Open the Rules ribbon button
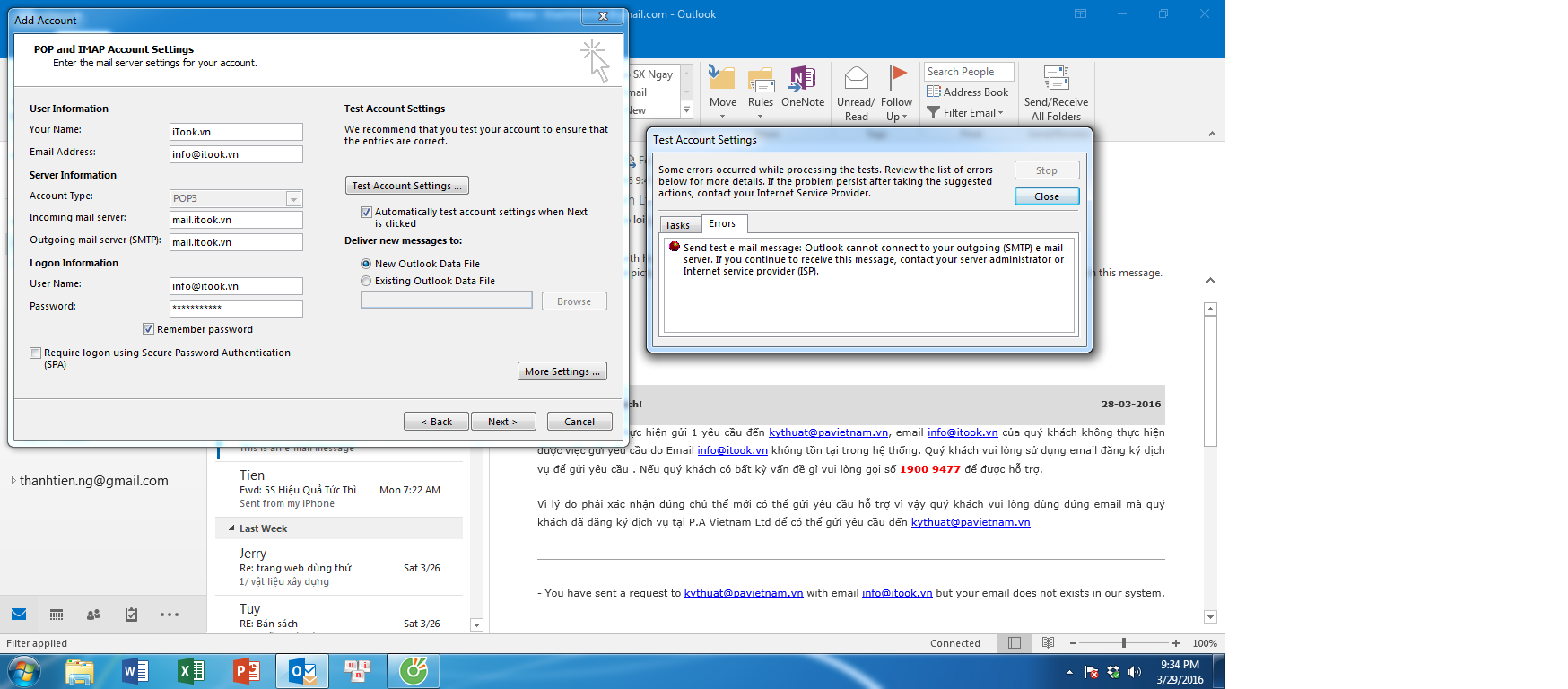This screenshot has width=1568, height=689. point(761,92)
